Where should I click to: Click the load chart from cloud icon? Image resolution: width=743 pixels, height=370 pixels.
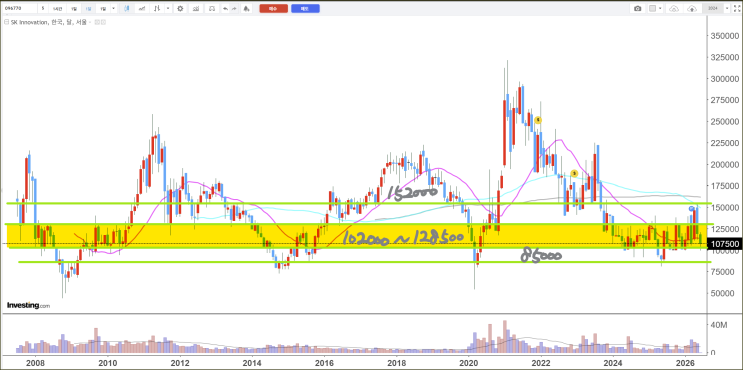click(674, 9)
